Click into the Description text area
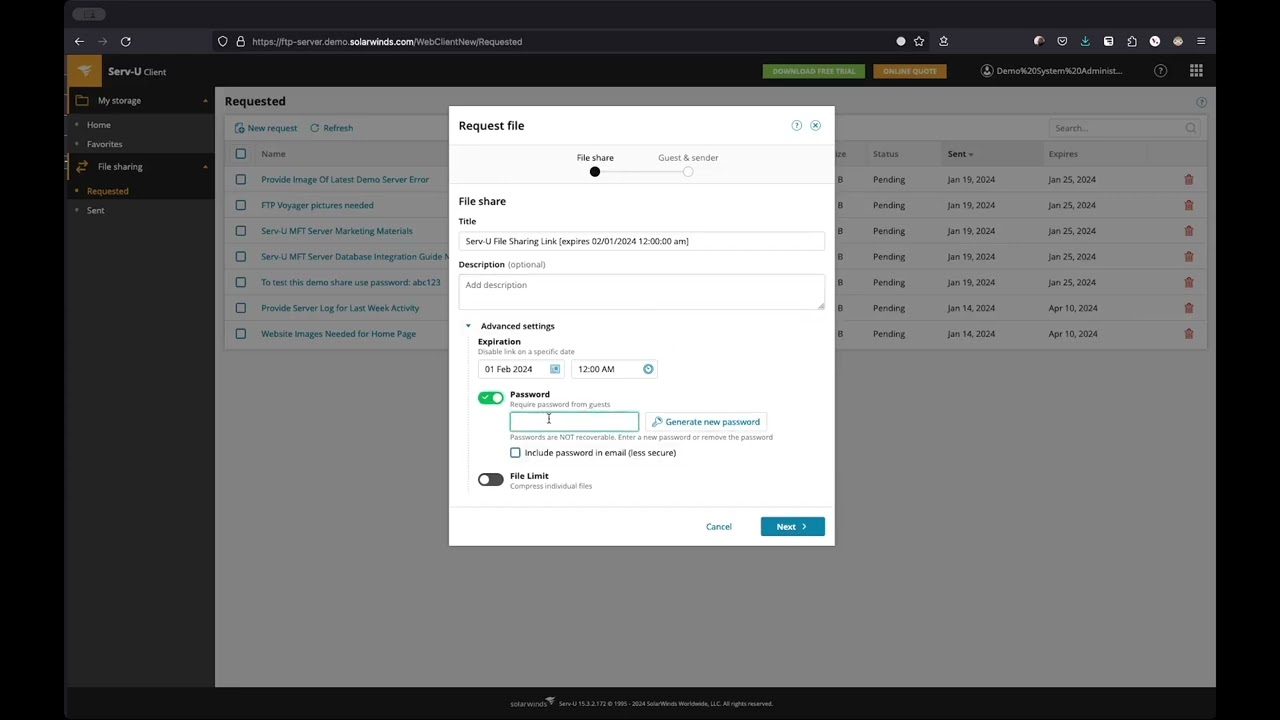The image size is (1280, 720). pyautogui.click(x=641, y=292)
